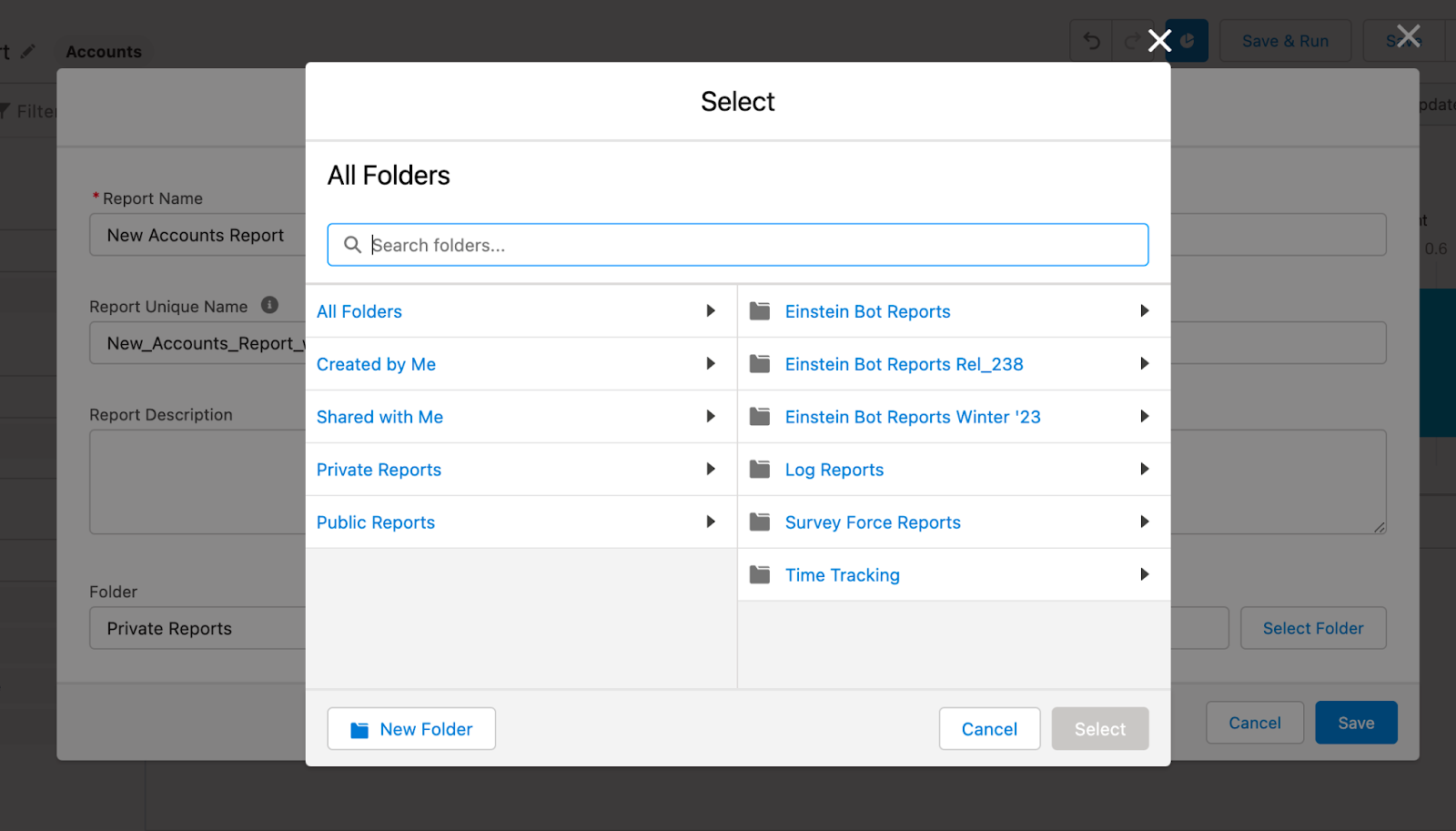The width and height of the screenshot is (1456, 831).
Task: Select Private Reports category
Action: click(379, 470)
